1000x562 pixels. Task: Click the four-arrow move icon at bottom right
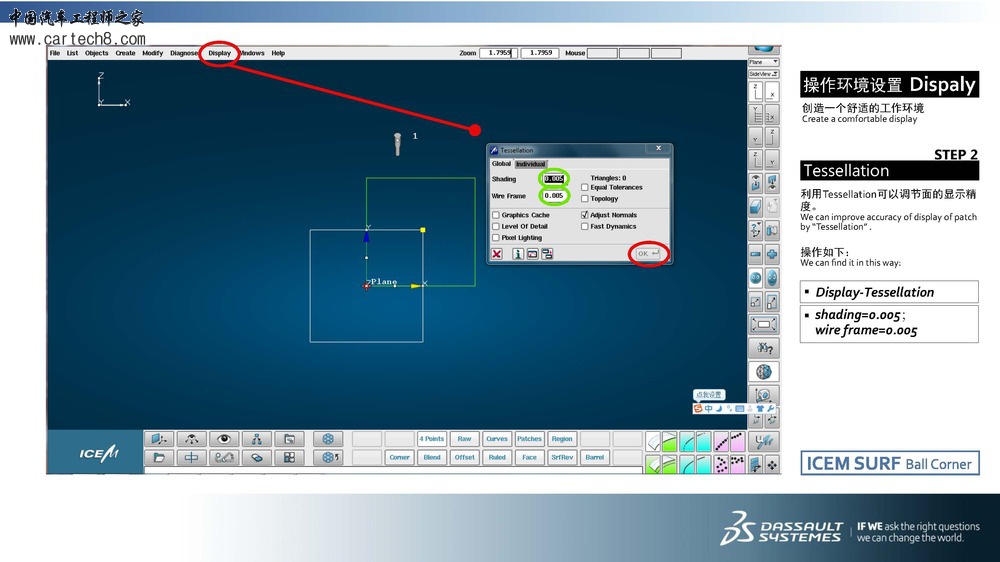[x=772, y=465]
